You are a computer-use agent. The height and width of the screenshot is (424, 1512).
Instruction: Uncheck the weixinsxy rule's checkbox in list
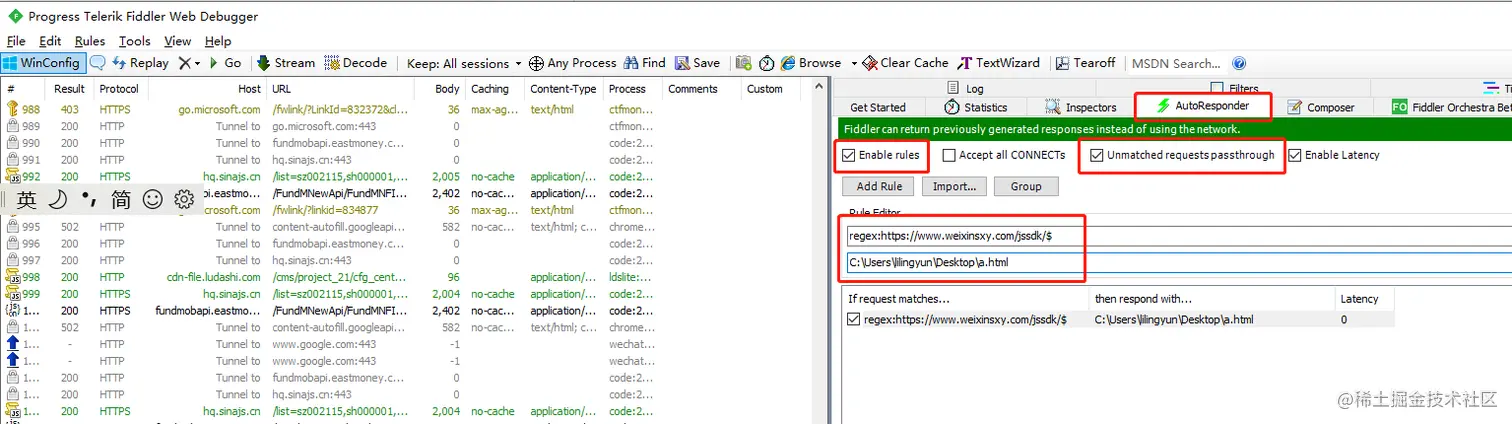point(853,319)
